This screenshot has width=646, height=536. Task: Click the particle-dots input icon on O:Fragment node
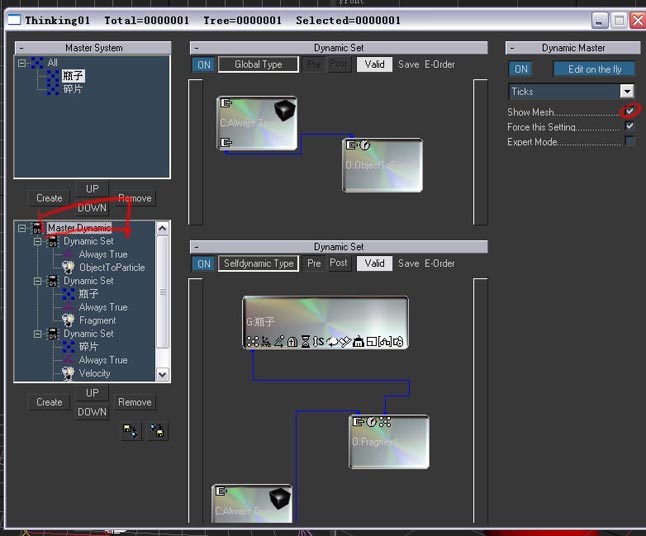(385, 422)
